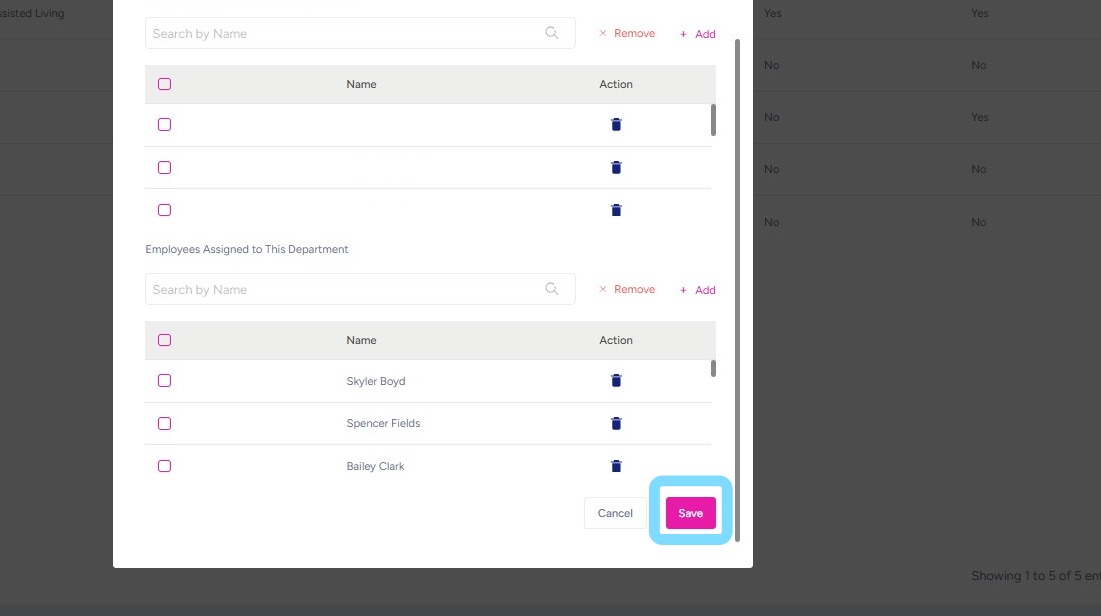
Task: Focus the employees Search by Name field
Action: [x=360, y=289]
